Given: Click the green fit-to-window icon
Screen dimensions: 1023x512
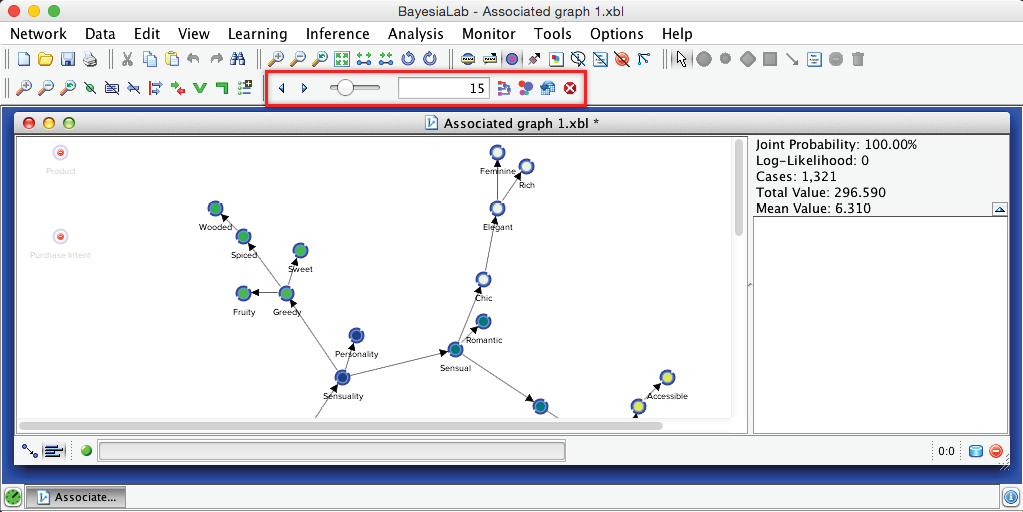Looking at the screenshot, I should point(342,59).
